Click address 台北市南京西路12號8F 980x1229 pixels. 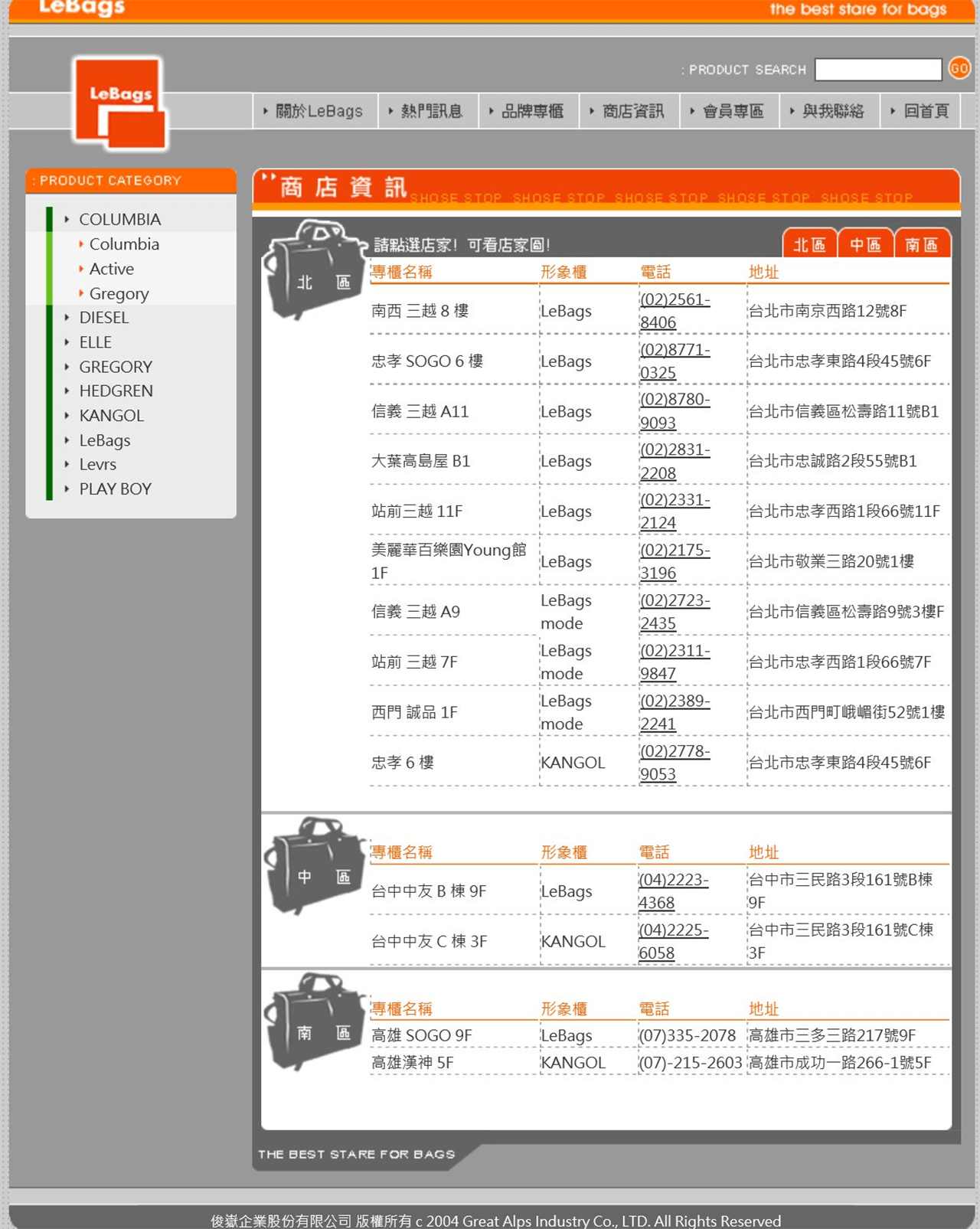tap(828, 311)
